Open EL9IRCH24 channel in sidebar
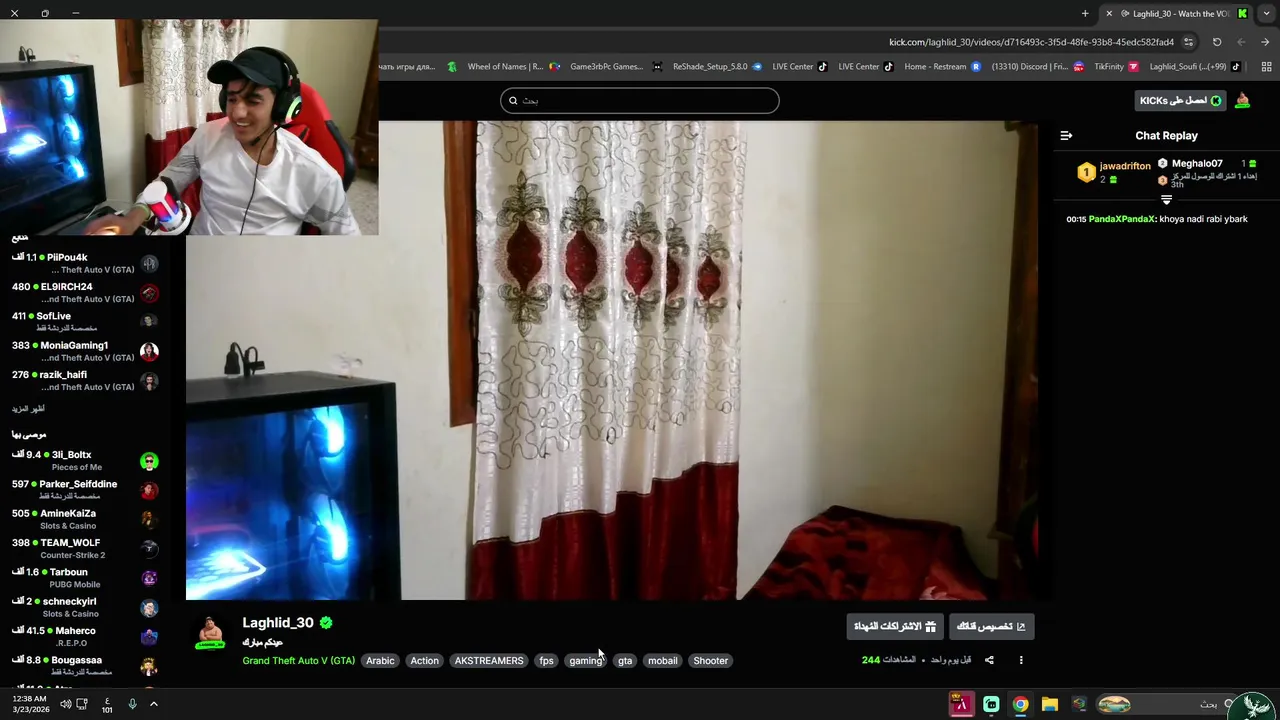The image size is (1280, 720). point(85,292)
